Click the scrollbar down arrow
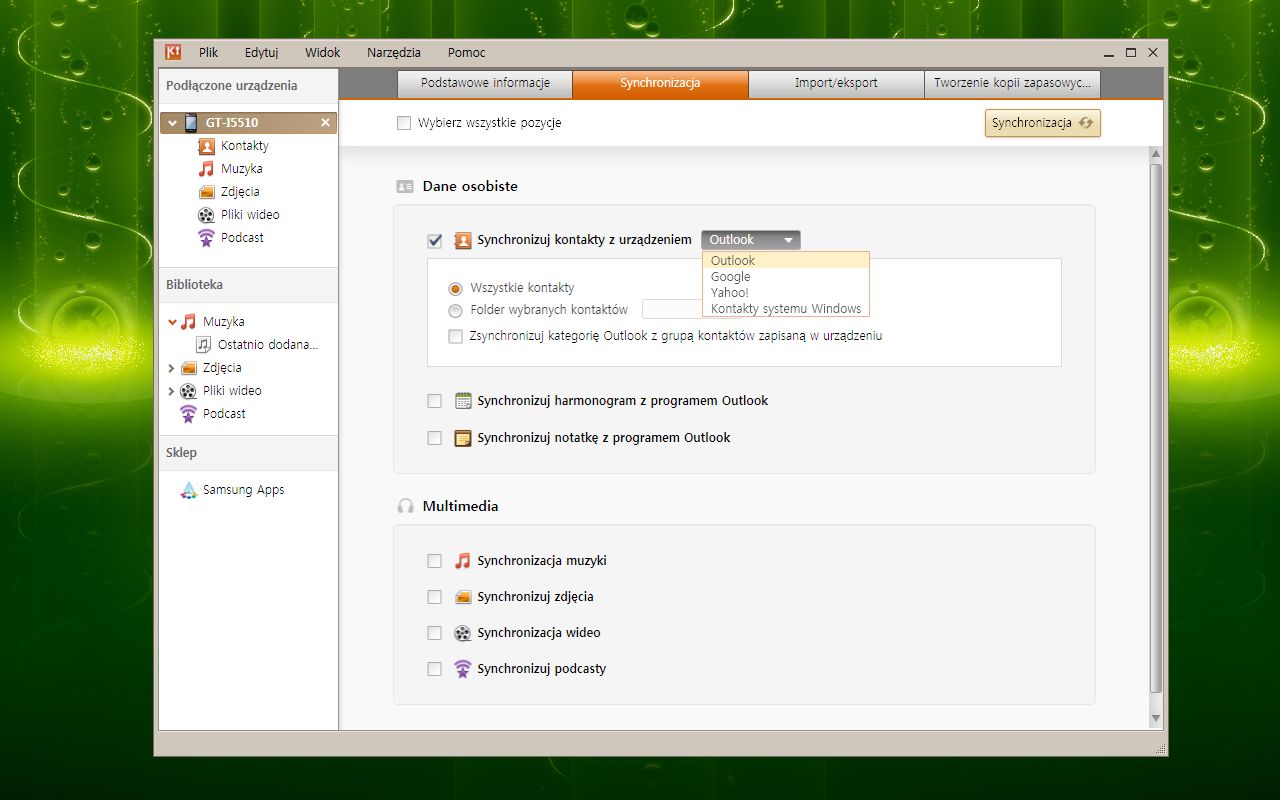 [1156, 719]
